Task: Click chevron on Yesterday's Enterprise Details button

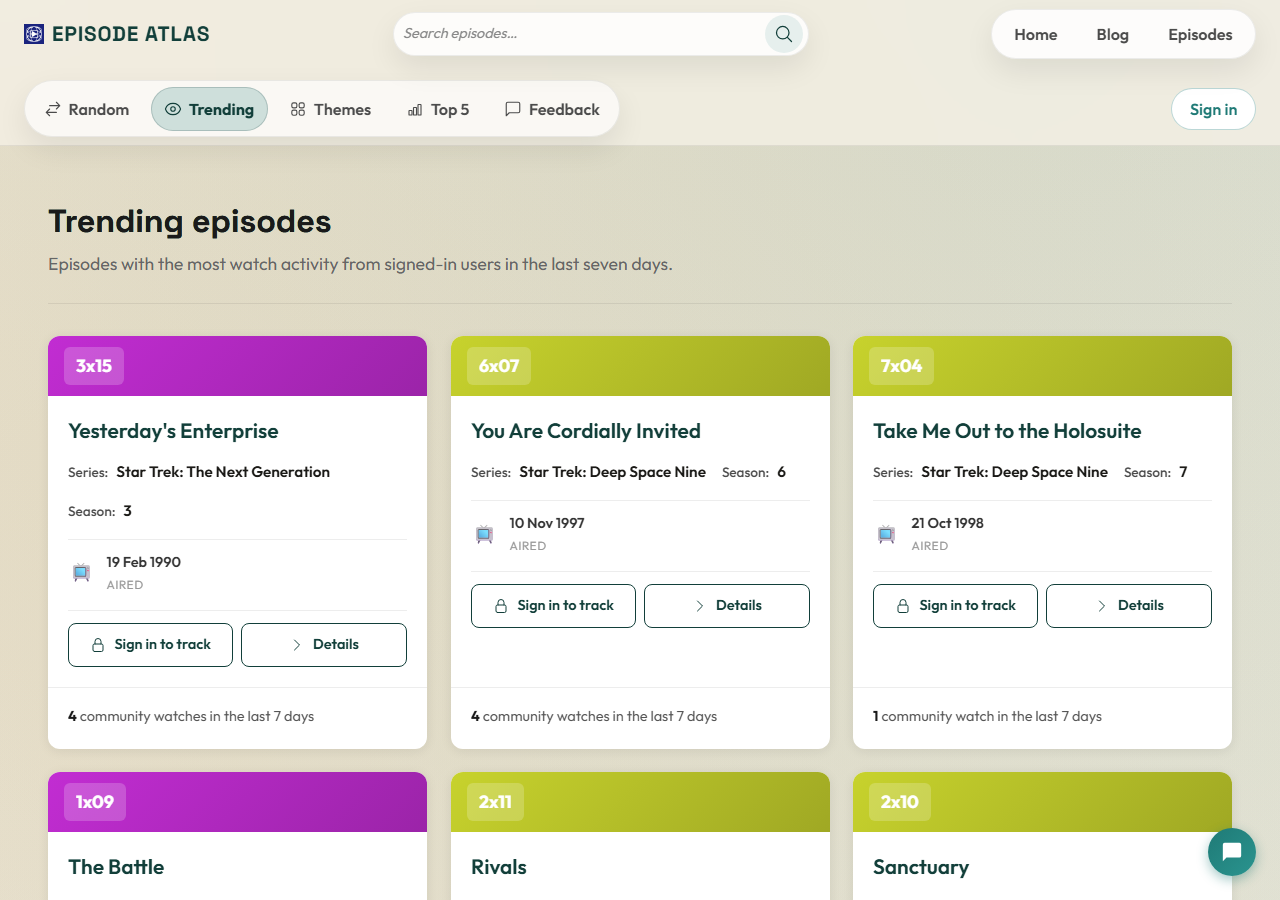Action: [297, 645]
